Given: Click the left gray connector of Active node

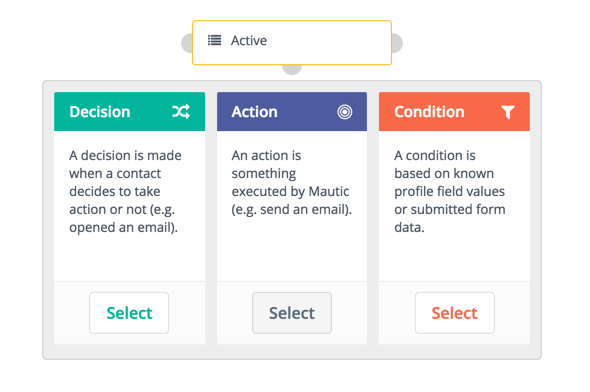Looking at the screenshot, I should pyautogui.click(x=187, y=43).
